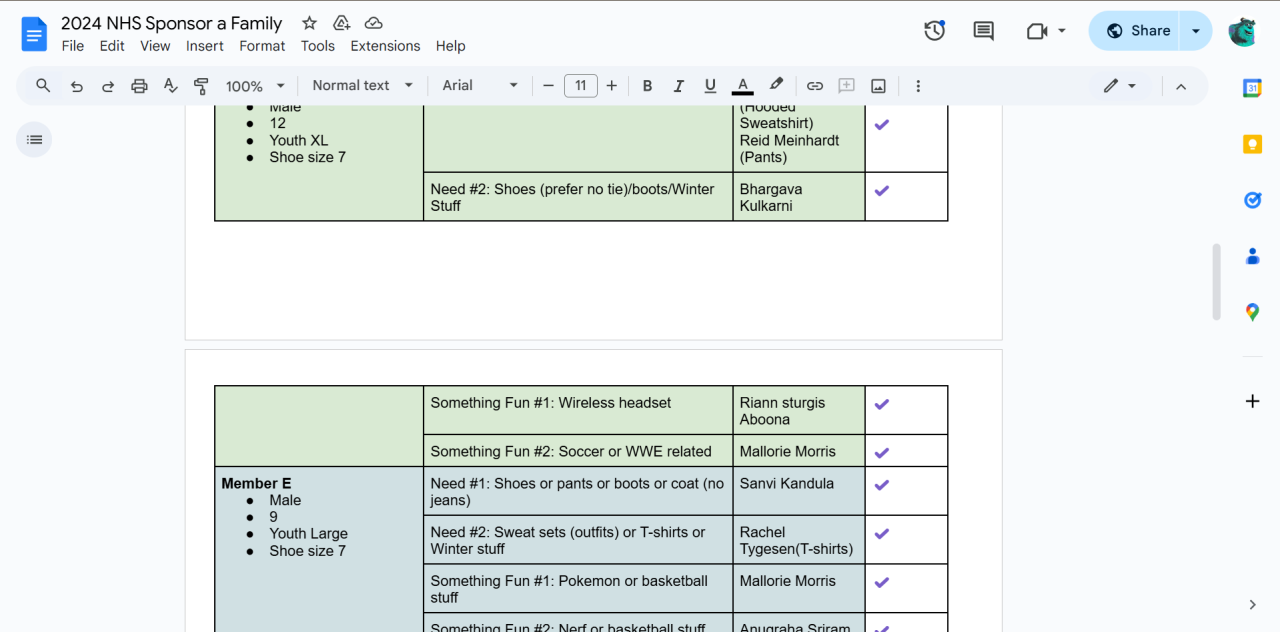Open the editing mode pencil dropdown
The width and height of the screenshot is (1280, 632).
[x=1120, y=86]
